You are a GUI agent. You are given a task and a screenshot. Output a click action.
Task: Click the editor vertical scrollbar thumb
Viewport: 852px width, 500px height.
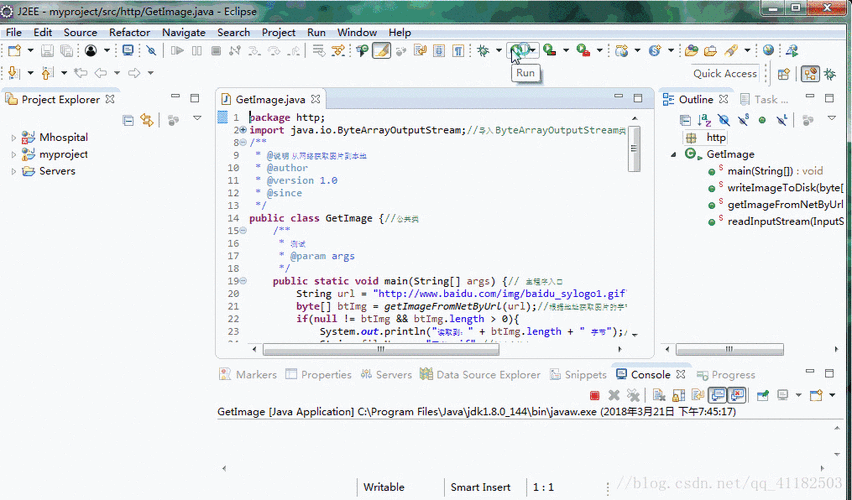point(634,148)
